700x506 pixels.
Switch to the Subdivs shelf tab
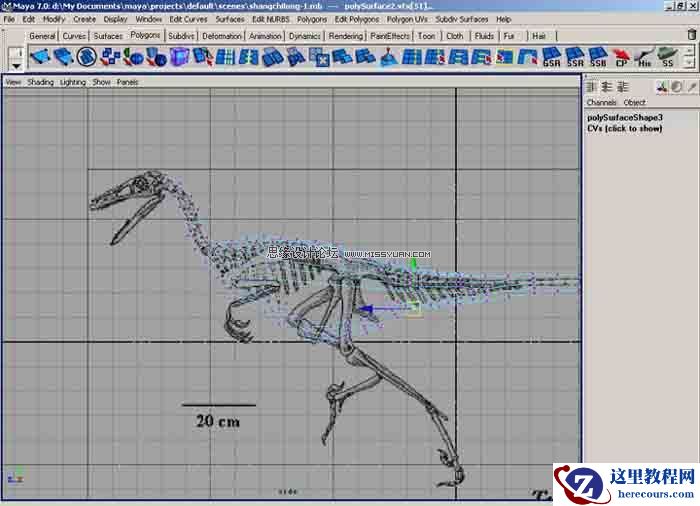click(181, 36)
